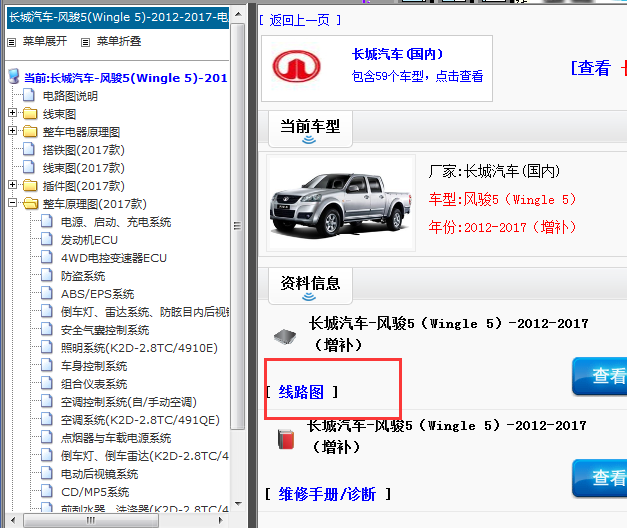This screenshot has height=528, width=627.
Task: Click the tree panel vertical scrollbar thumb
Action: 238,226
